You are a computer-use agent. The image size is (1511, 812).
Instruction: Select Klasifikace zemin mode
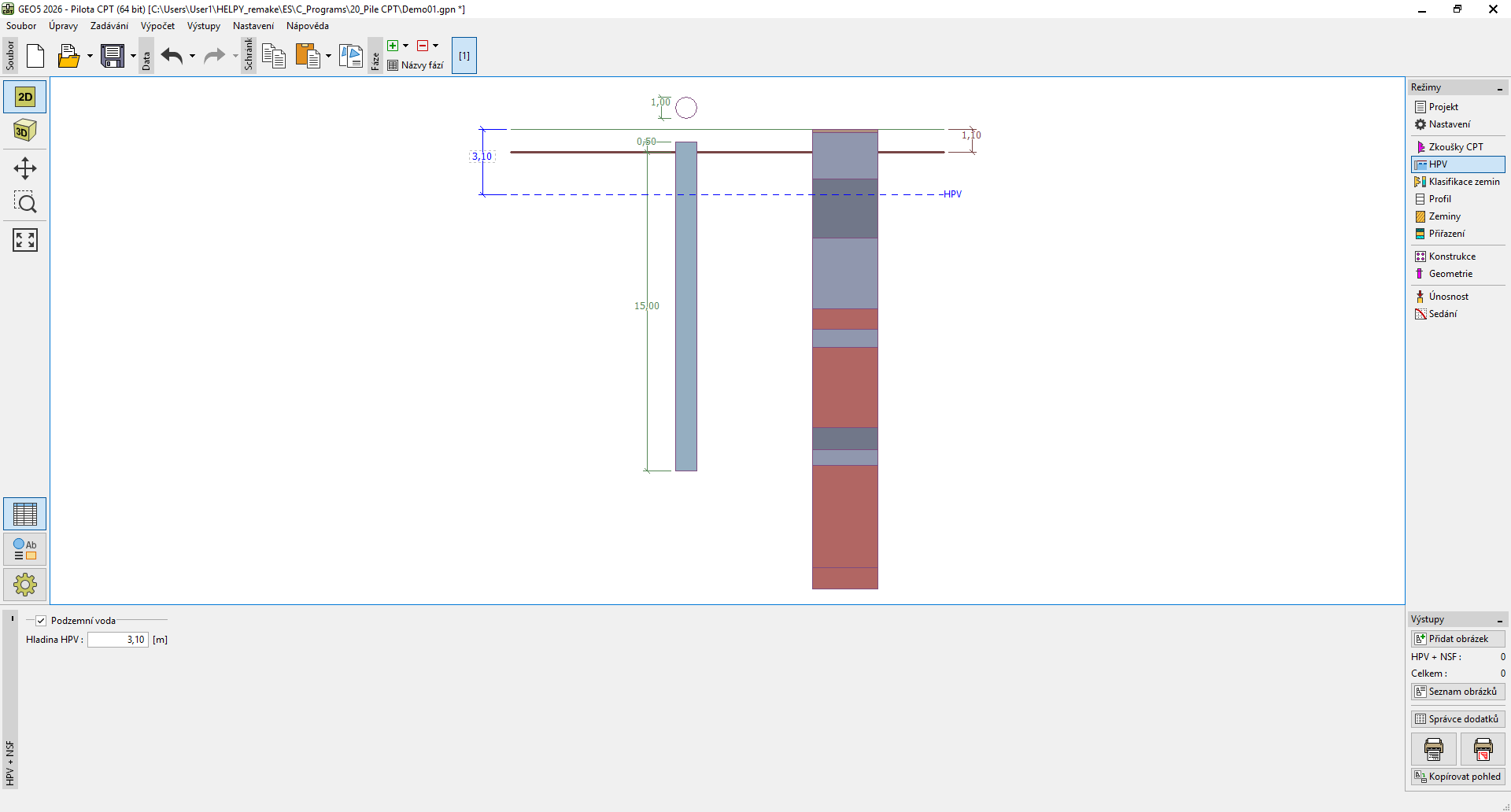point(1463,182)
